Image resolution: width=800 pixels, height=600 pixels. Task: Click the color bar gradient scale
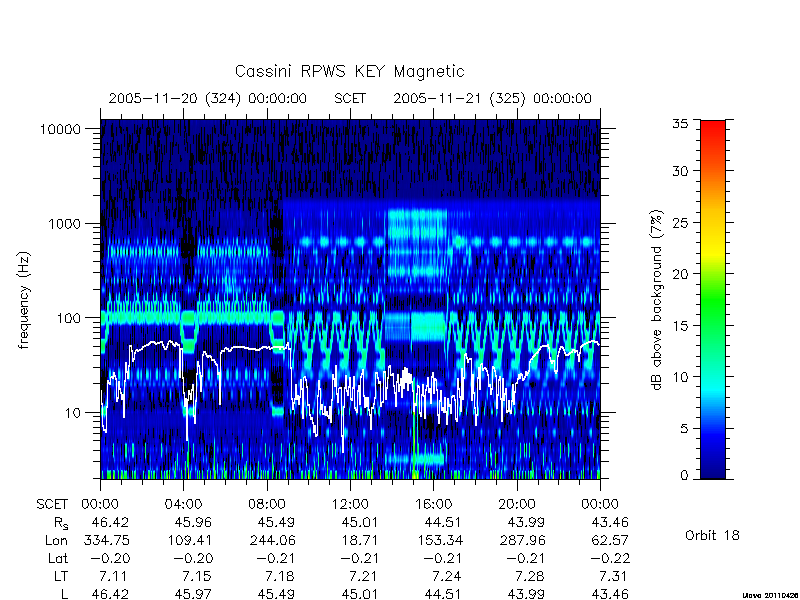(713, 299)
